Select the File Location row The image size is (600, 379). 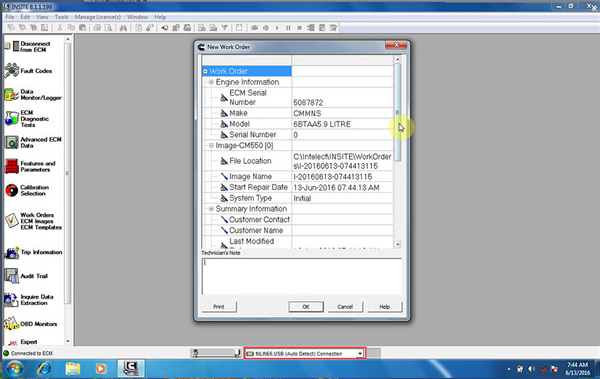(x=298, y=161)
